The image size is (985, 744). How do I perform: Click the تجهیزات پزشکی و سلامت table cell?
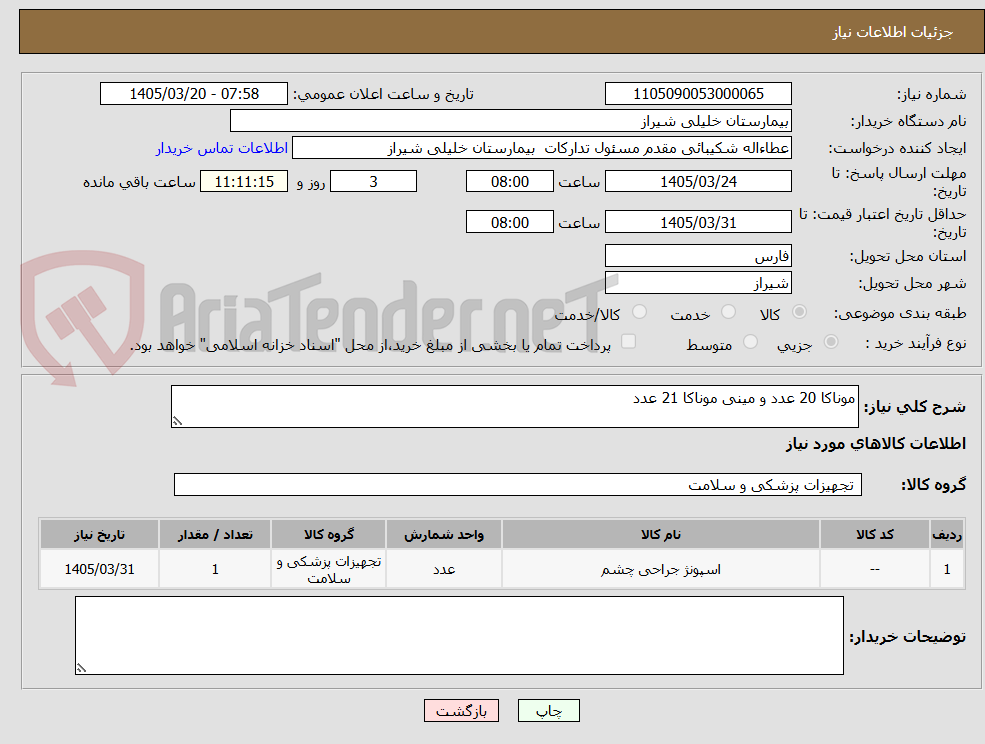click(x=329, y=569)
